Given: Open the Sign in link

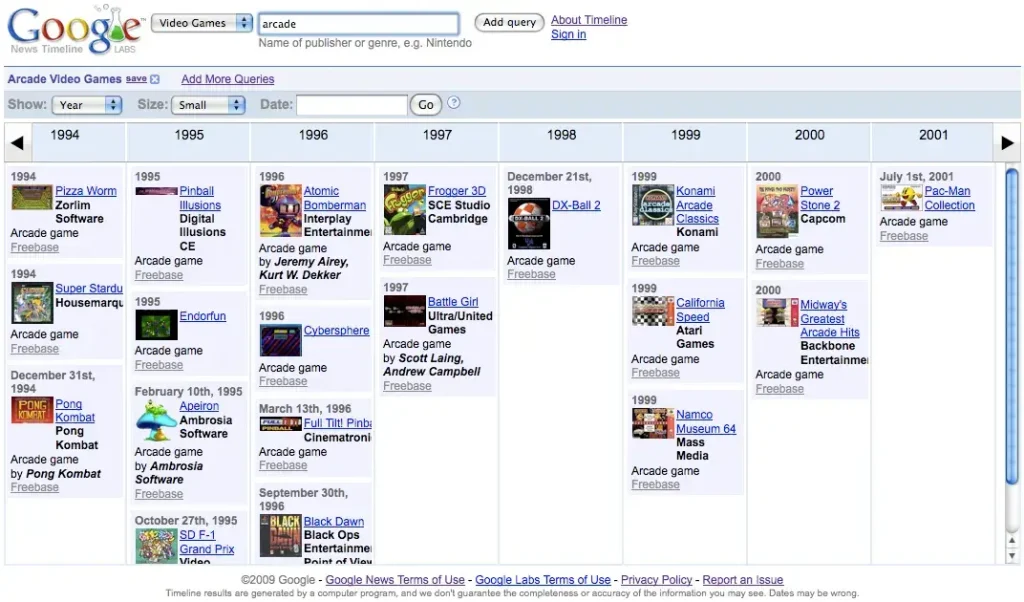Looking at the screenshot, I should pos(568,34).
